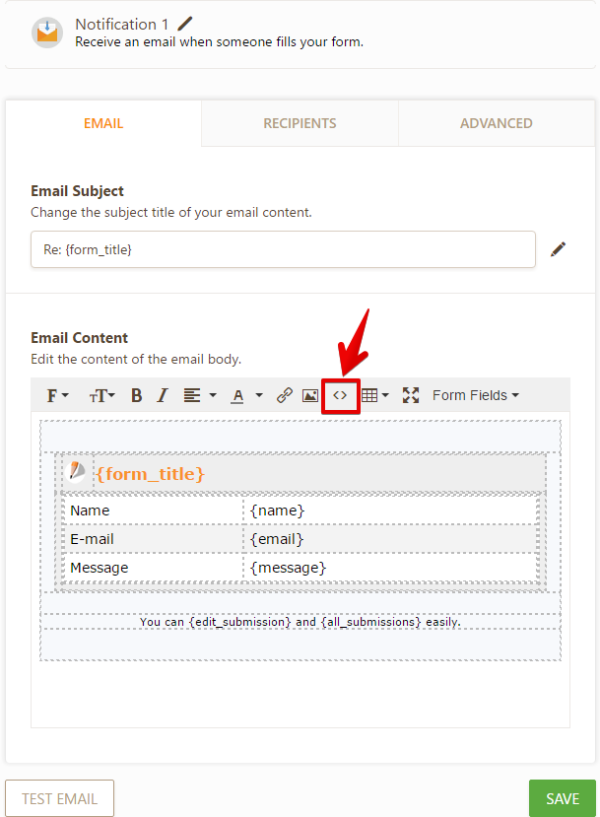Image resolution: width=600 pixels, height=817 pixels.
Task: Click the Email Subject input field
Action: point(283,250)
